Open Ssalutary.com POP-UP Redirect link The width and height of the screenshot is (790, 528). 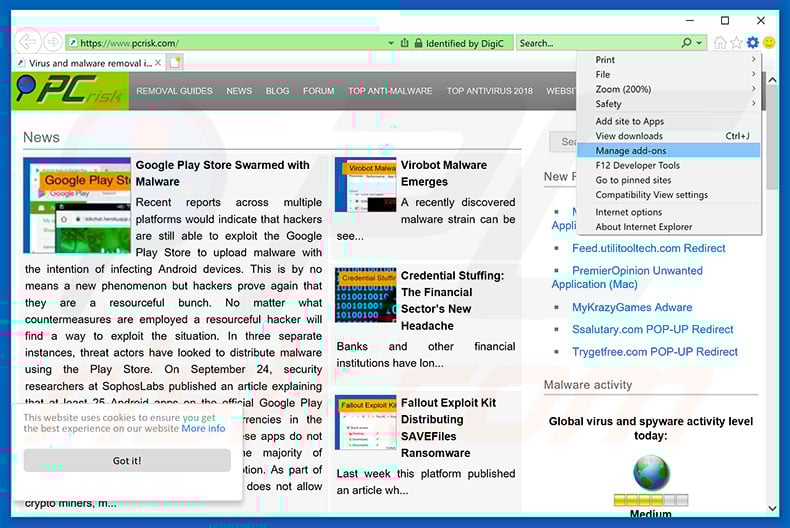[652, 329]
